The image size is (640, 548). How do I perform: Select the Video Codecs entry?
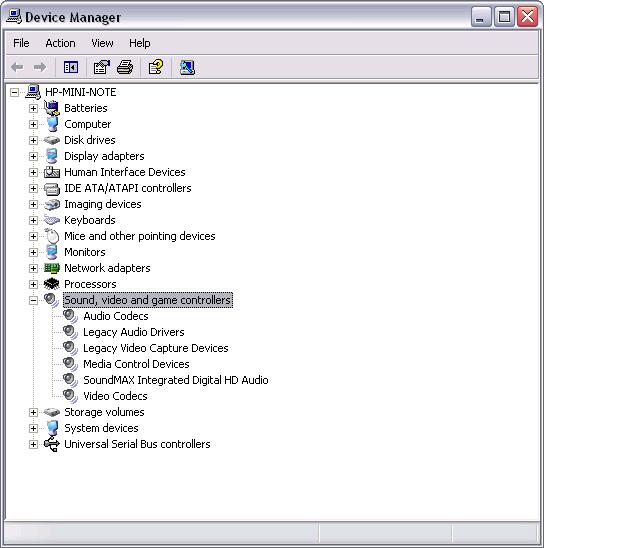coord(116,396)
